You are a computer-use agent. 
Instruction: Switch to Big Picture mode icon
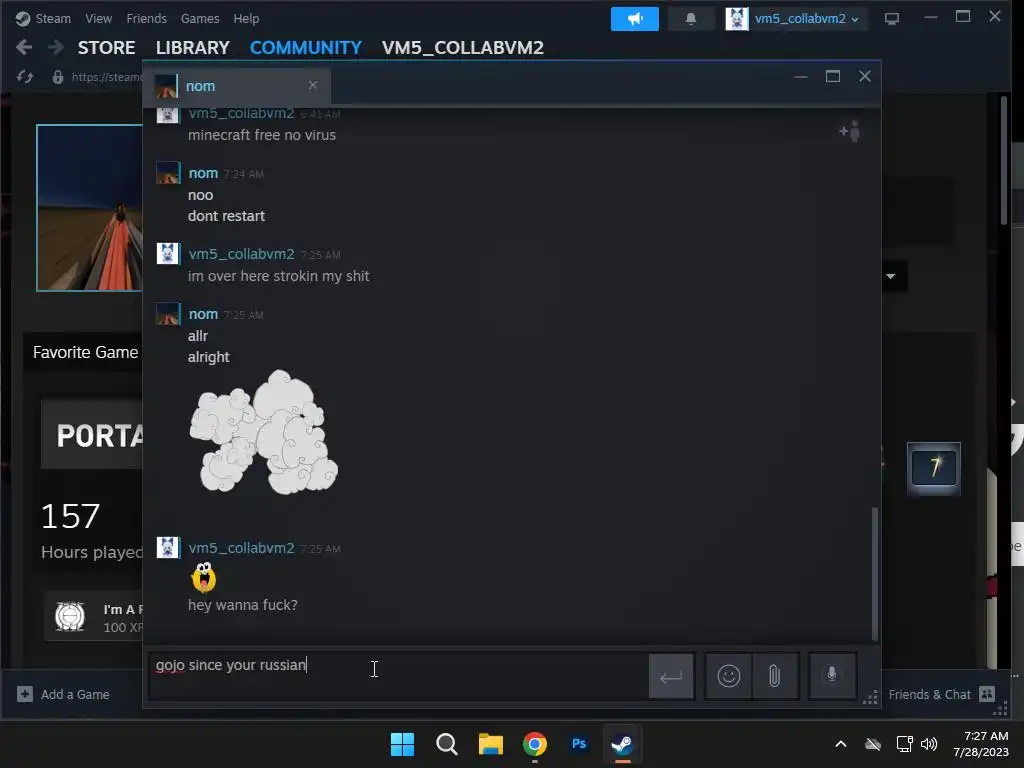tap(892, 19)
